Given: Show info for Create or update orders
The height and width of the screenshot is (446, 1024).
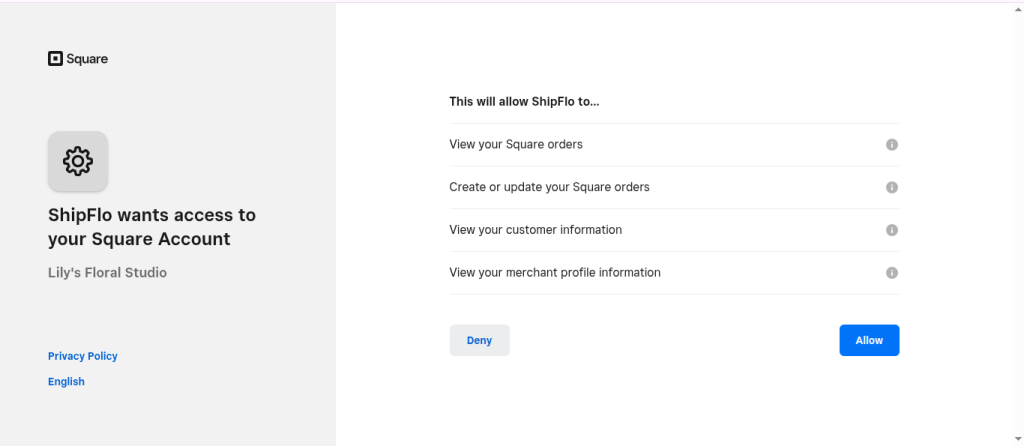Looking at the screenshot, I should coord(892,187).
